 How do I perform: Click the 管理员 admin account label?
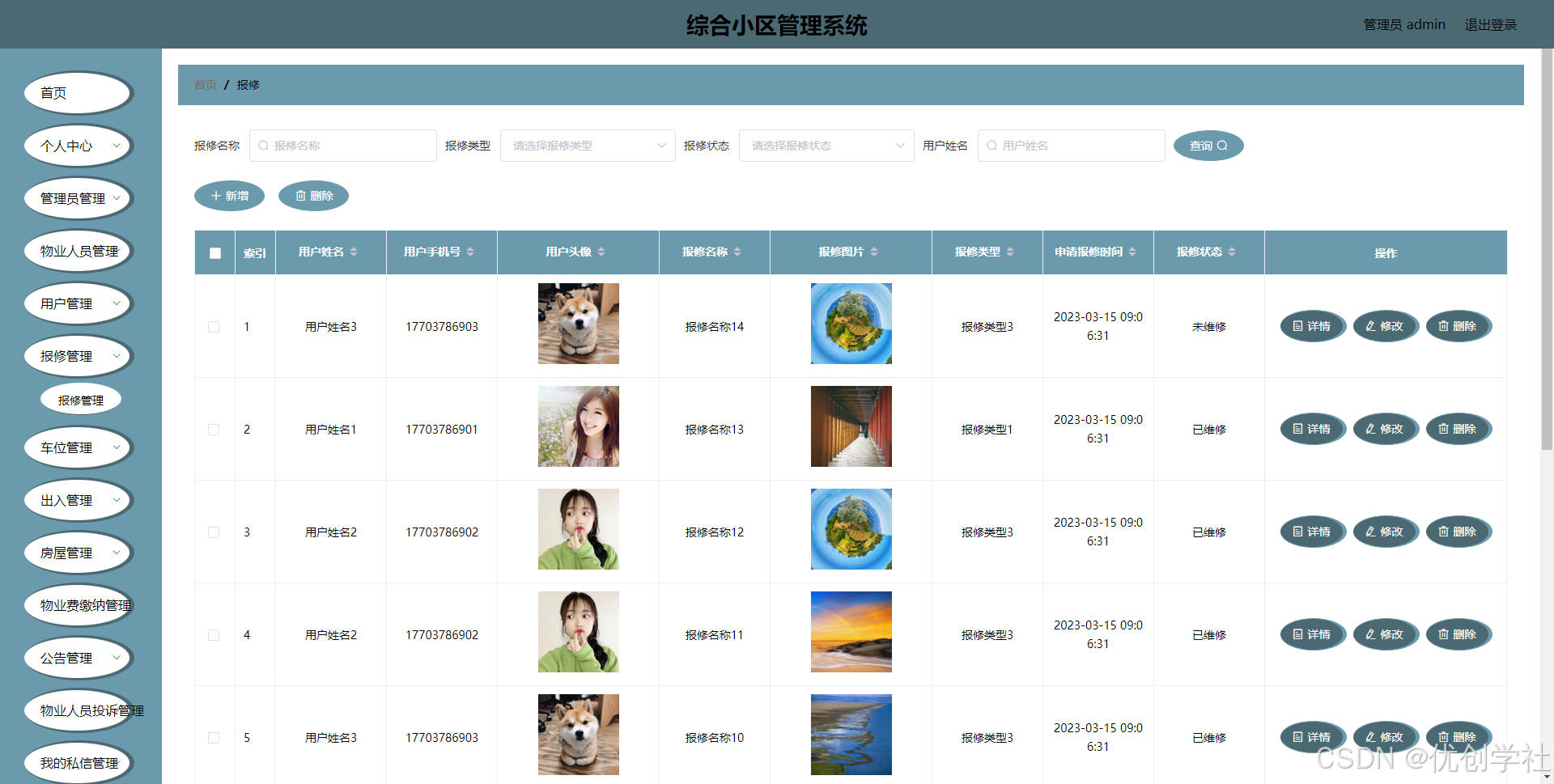[1404, 25]
